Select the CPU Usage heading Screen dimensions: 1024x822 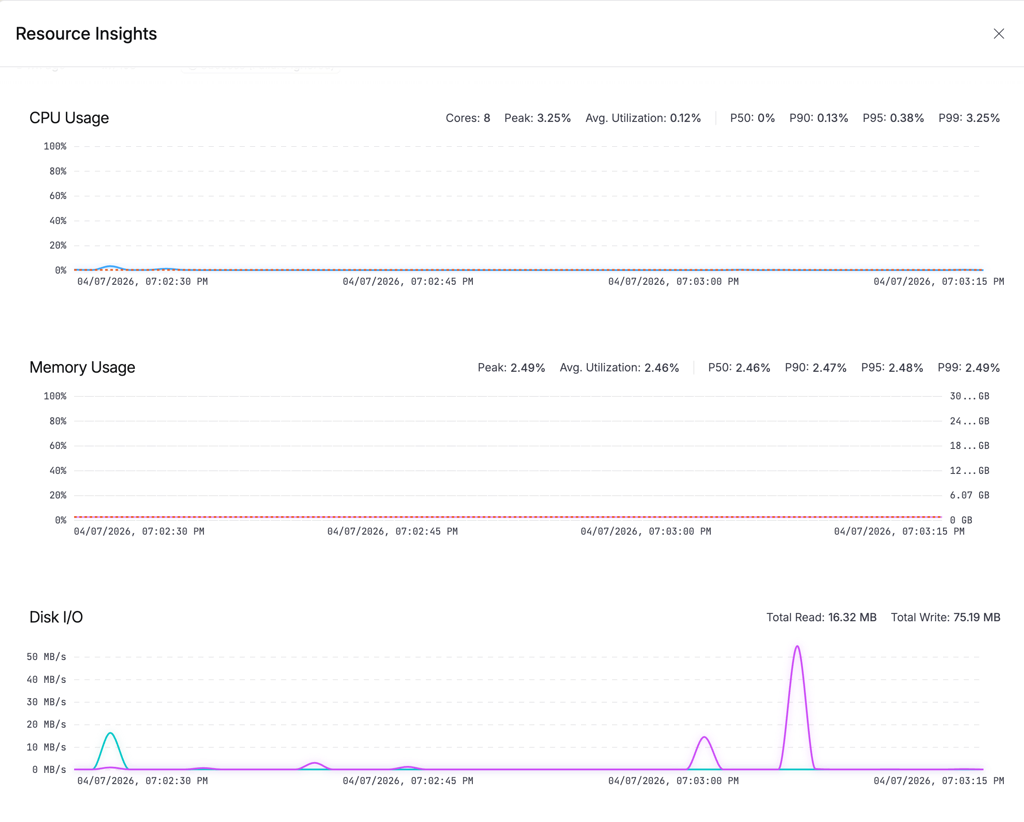pyautogui.click(x=69, y=118)
